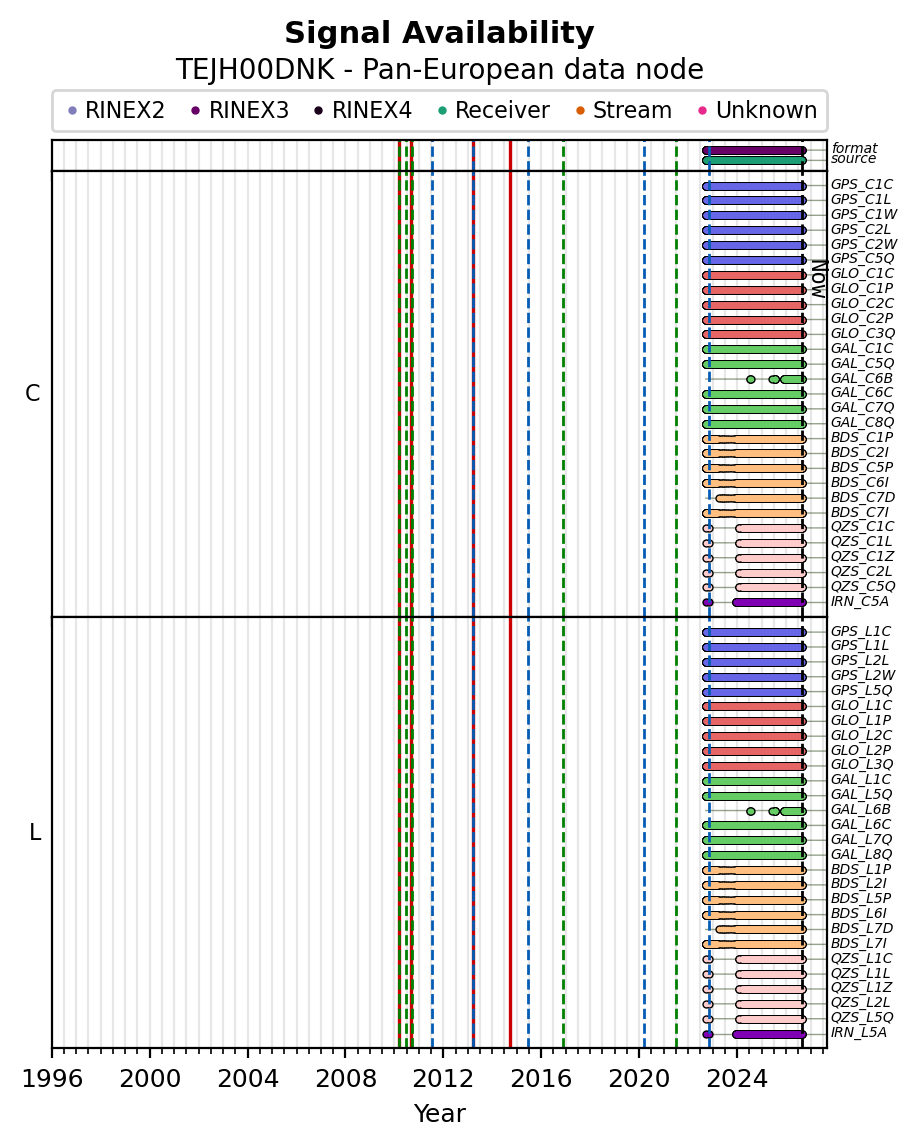Viewport: 918px width, 1147px height.
Task: Select the QZS_L1Z pink bar
Action: pyautogui.click(x=770, y=989)
